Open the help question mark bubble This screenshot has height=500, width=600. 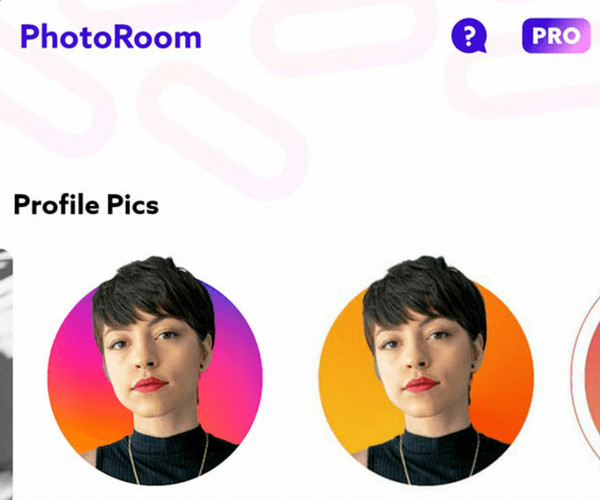click(x=469, y=35)
